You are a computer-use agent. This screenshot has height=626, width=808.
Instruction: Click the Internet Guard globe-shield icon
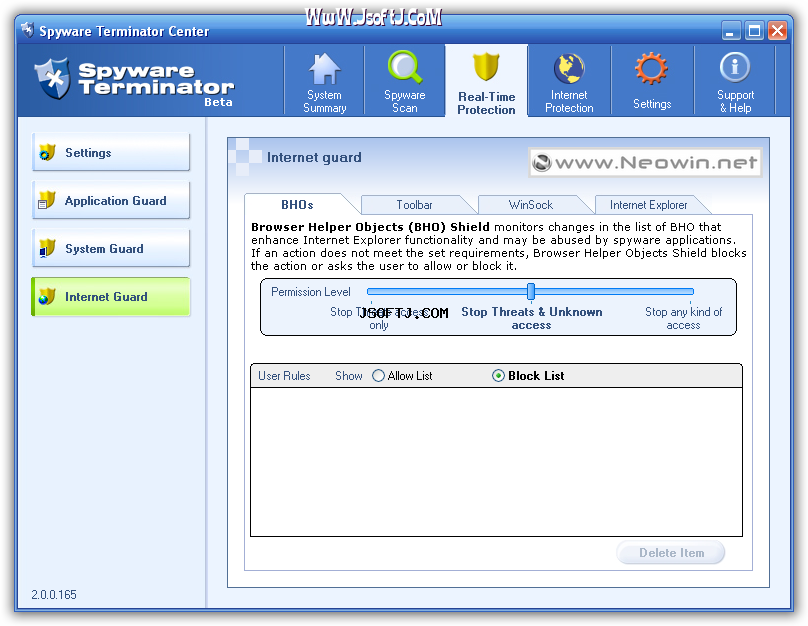(47, 297)
